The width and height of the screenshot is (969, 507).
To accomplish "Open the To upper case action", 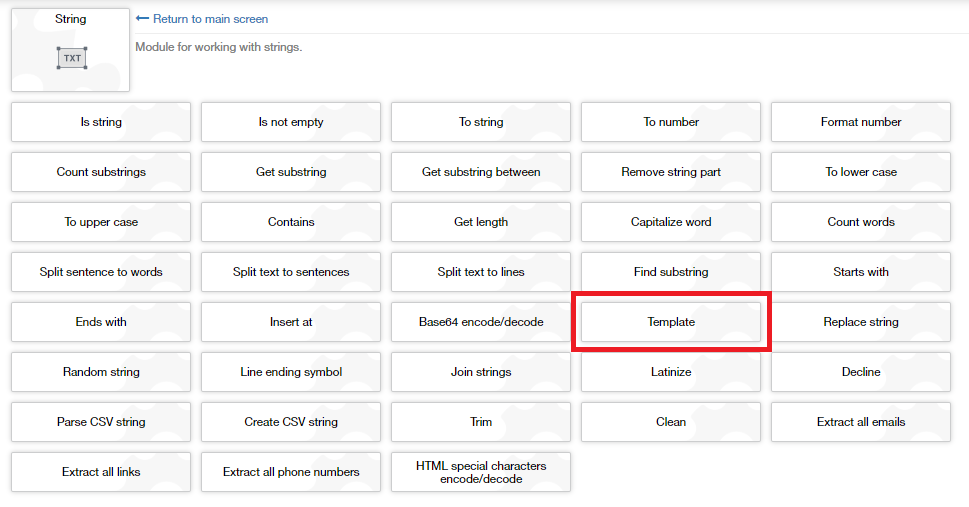I will pos(101,222).
